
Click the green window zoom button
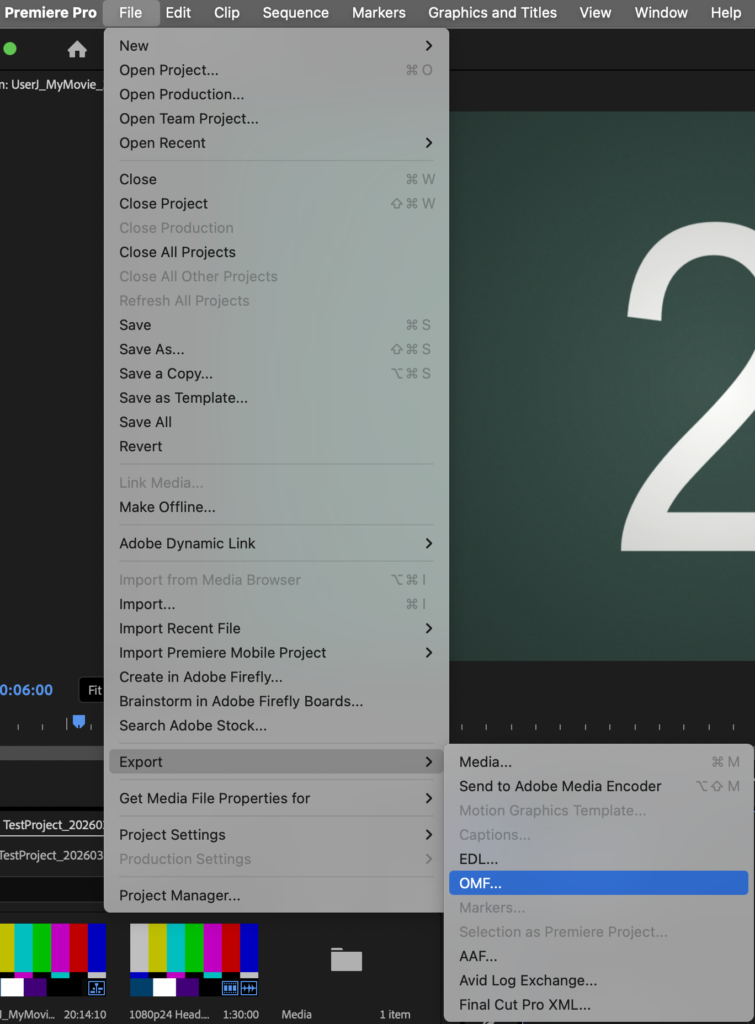coord(10,48)
